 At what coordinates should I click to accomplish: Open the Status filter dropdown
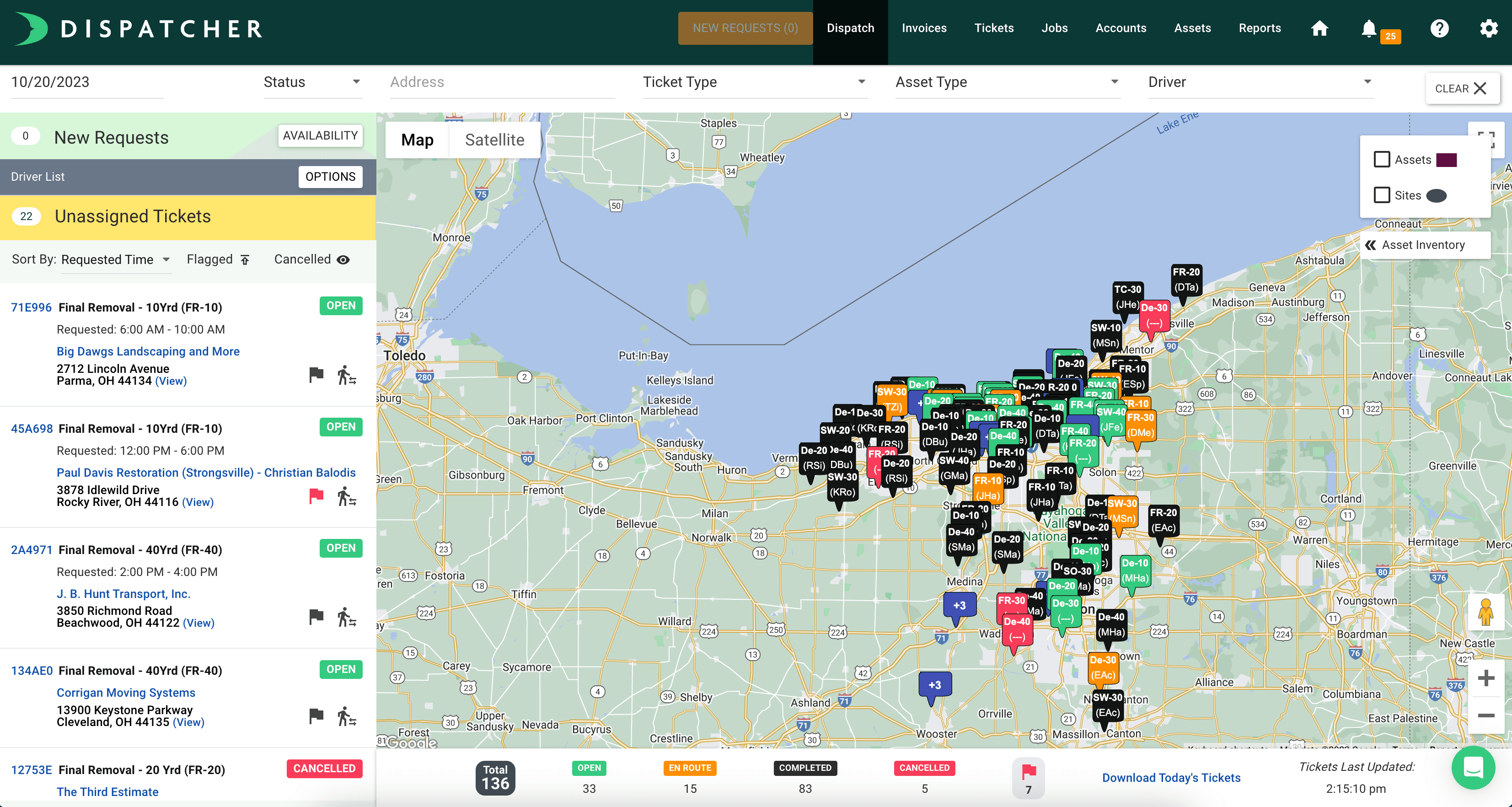point(311,82)
